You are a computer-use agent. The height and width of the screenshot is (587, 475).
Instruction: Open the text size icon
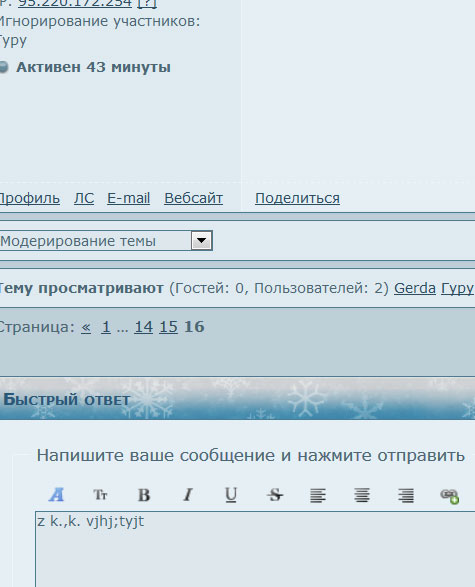(100, 495)
